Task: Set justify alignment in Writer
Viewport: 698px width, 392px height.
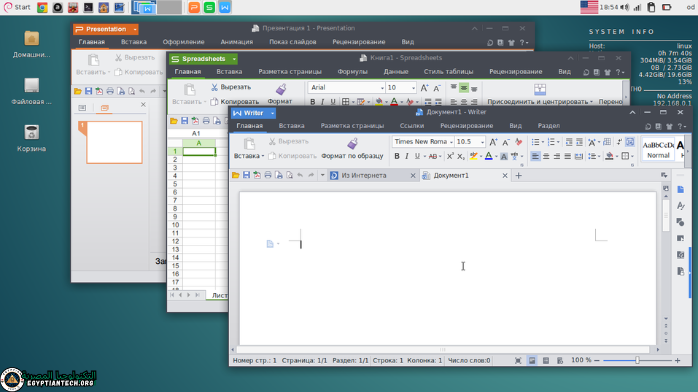Action: (568, 156)
